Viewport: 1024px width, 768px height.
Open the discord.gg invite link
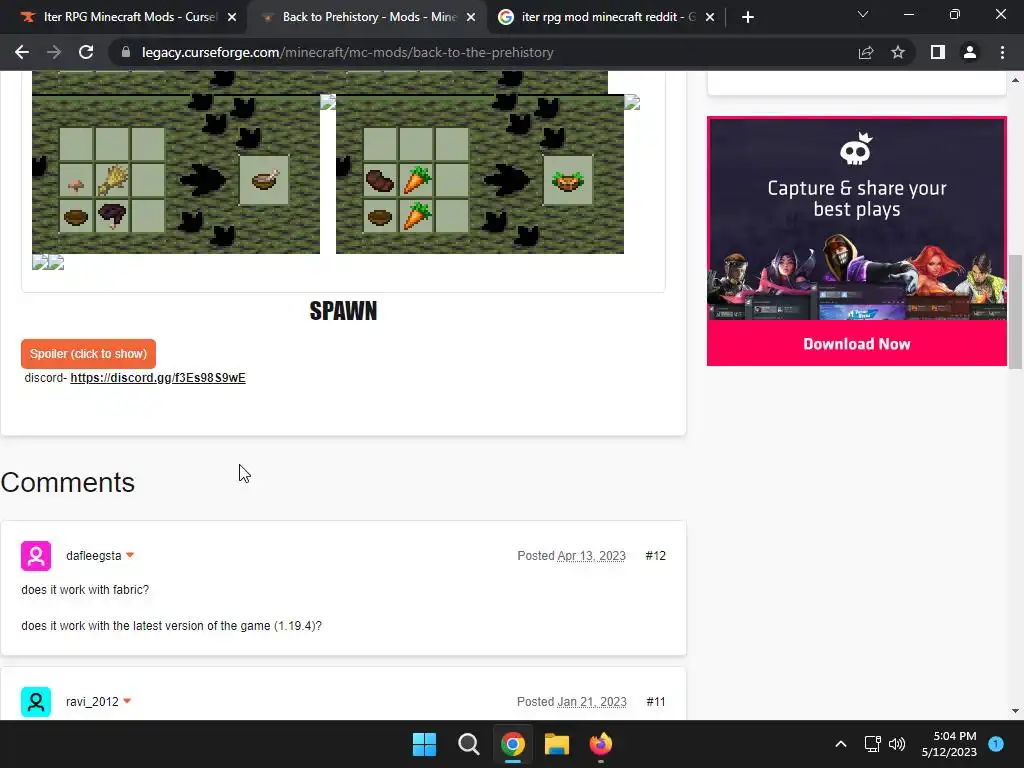(158, 378)
